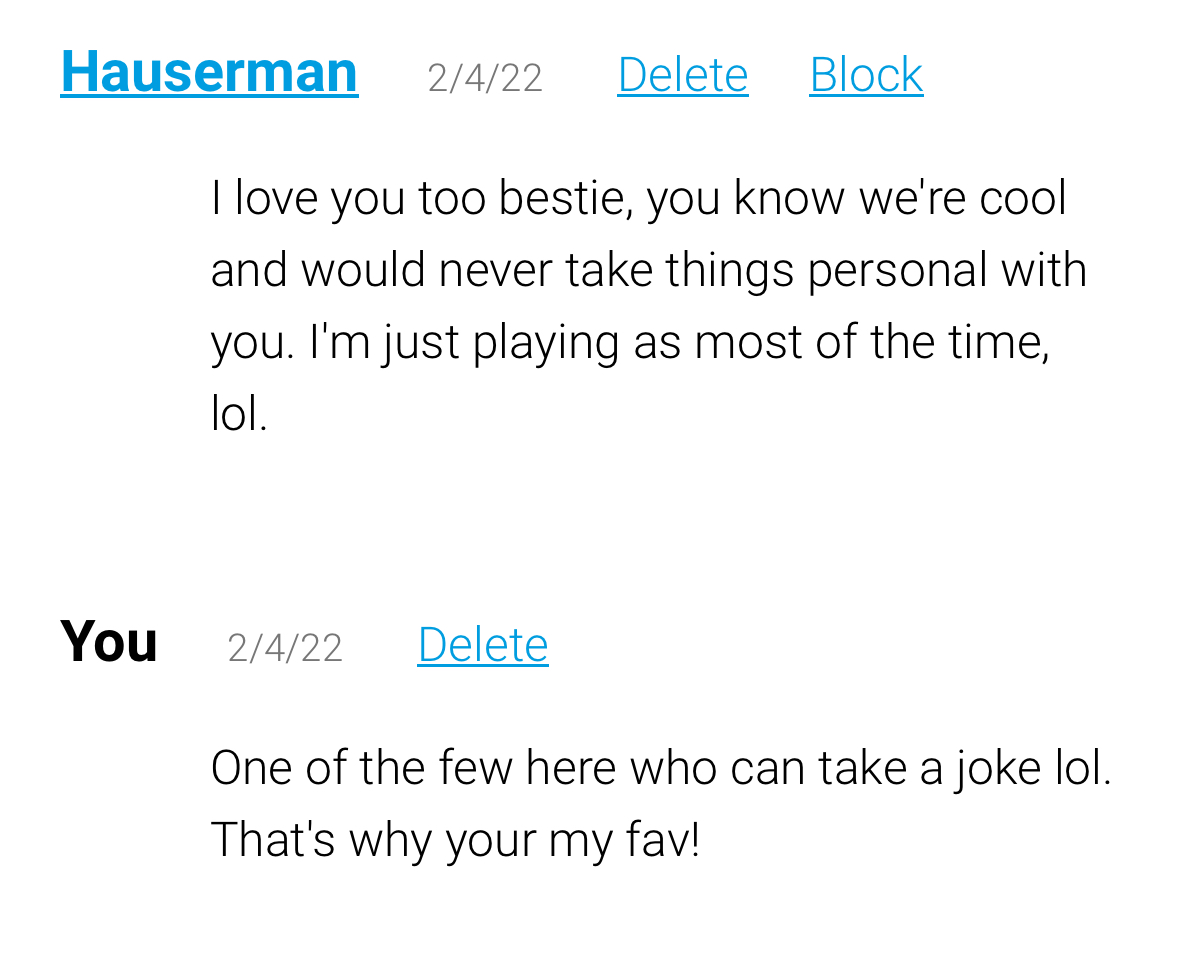
Task: Click the line starting 'you. I'm just playing'
Action: (630, 344)
